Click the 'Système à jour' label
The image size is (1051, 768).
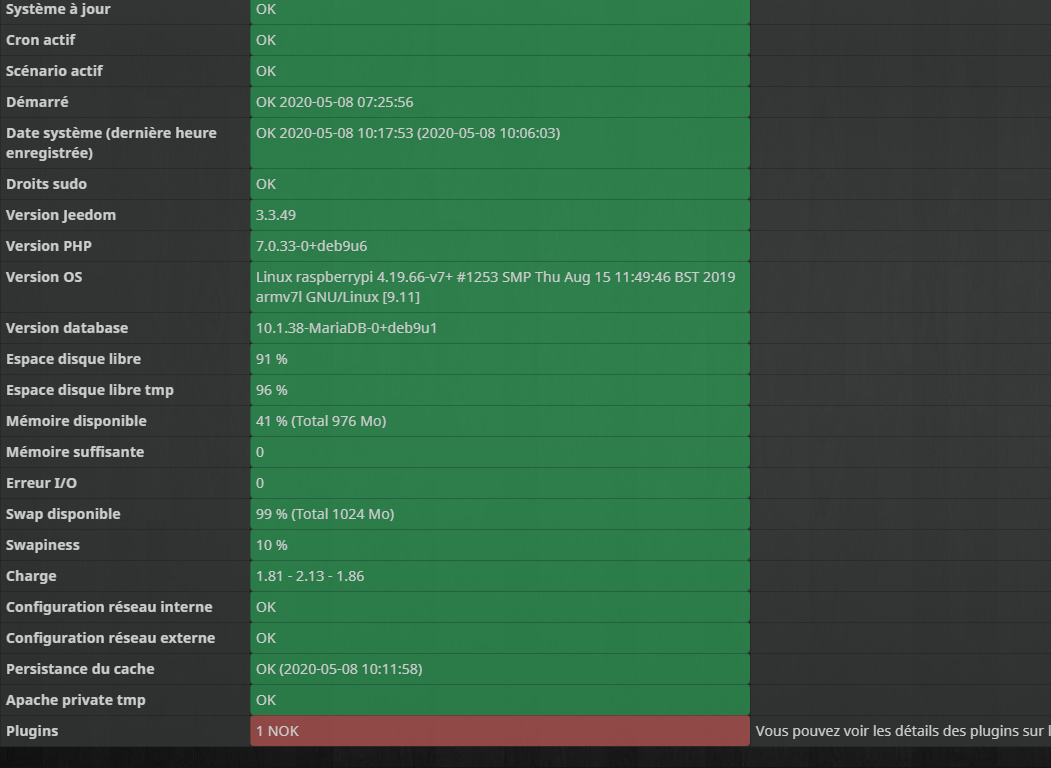click(58, 9)
